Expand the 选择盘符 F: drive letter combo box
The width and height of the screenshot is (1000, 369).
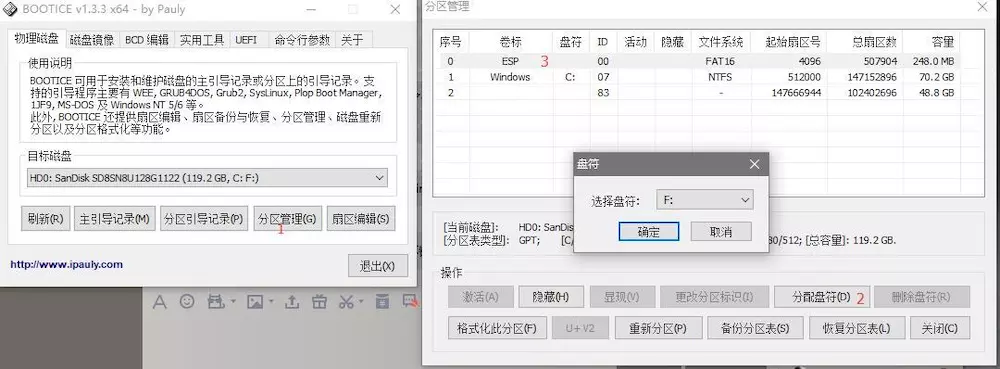pos(705,199)
